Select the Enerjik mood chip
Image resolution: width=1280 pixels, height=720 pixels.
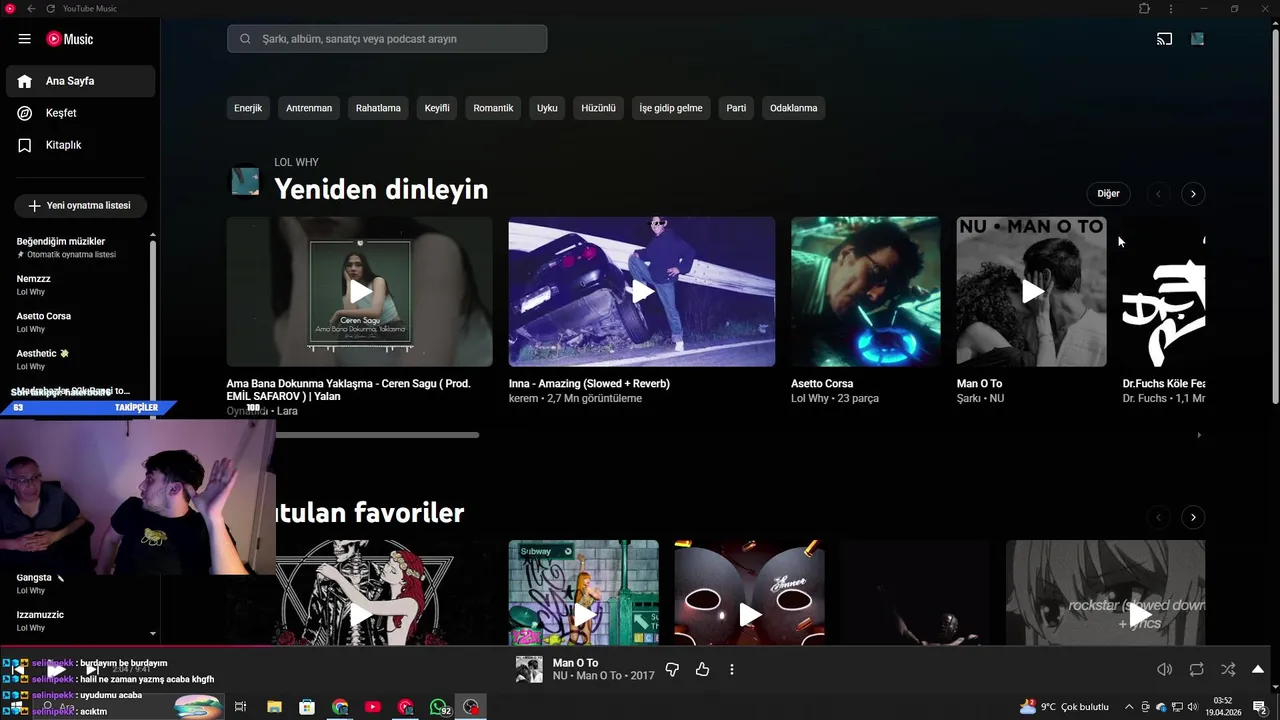pos(248,108)
